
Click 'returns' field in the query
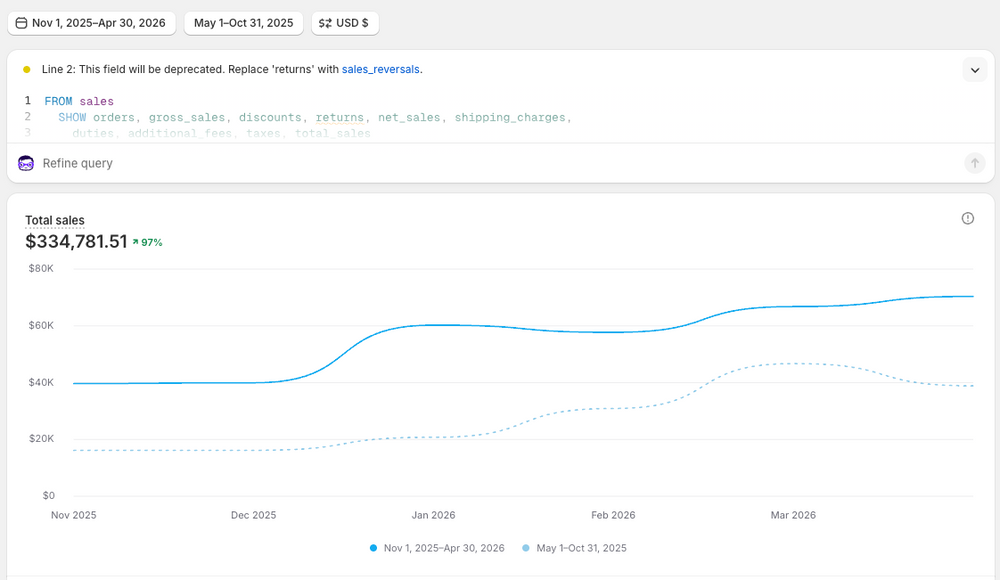tap(339, 117)
